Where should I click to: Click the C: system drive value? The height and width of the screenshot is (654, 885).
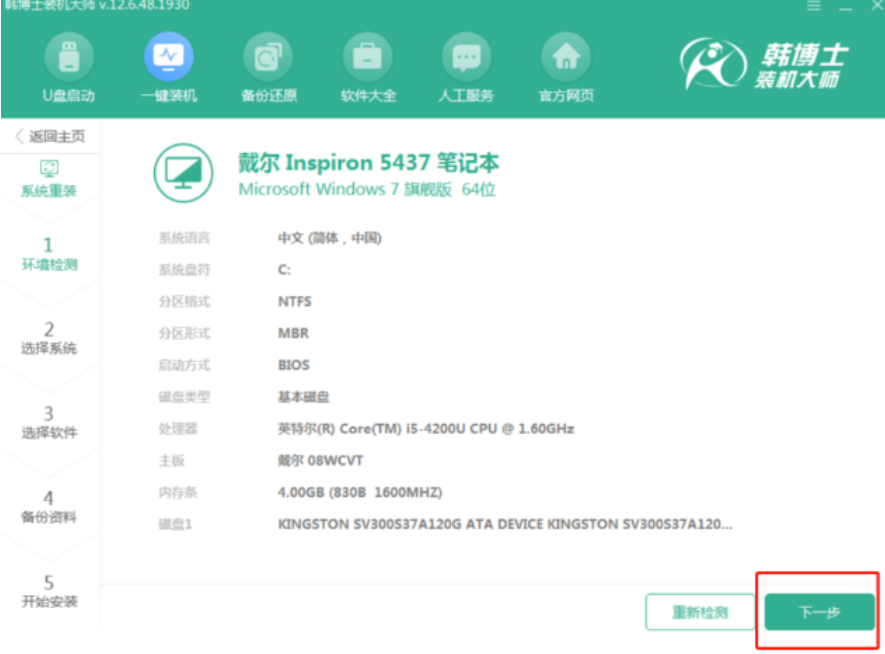click(x=284, y=270)
